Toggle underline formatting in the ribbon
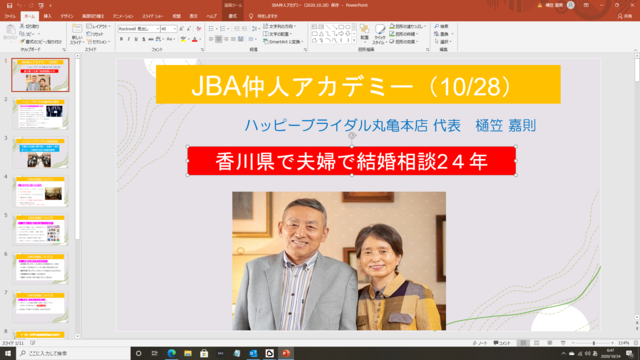 coord(136,39)
